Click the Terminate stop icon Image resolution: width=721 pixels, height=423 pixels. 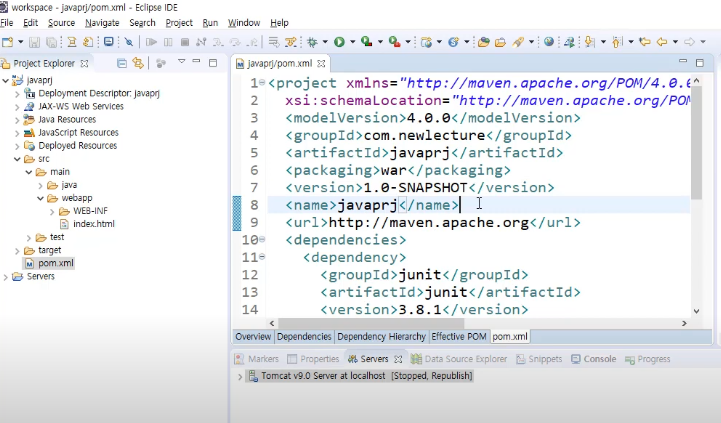click(x=185, y=42)
